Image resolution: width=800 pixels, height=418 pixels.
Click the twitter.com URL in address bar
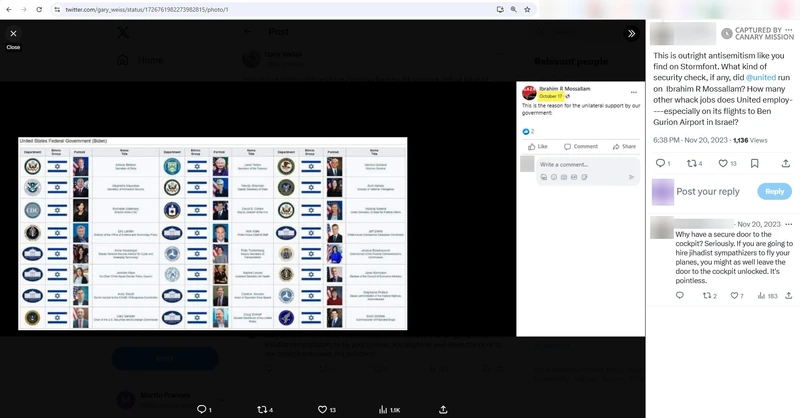(147, 9)
